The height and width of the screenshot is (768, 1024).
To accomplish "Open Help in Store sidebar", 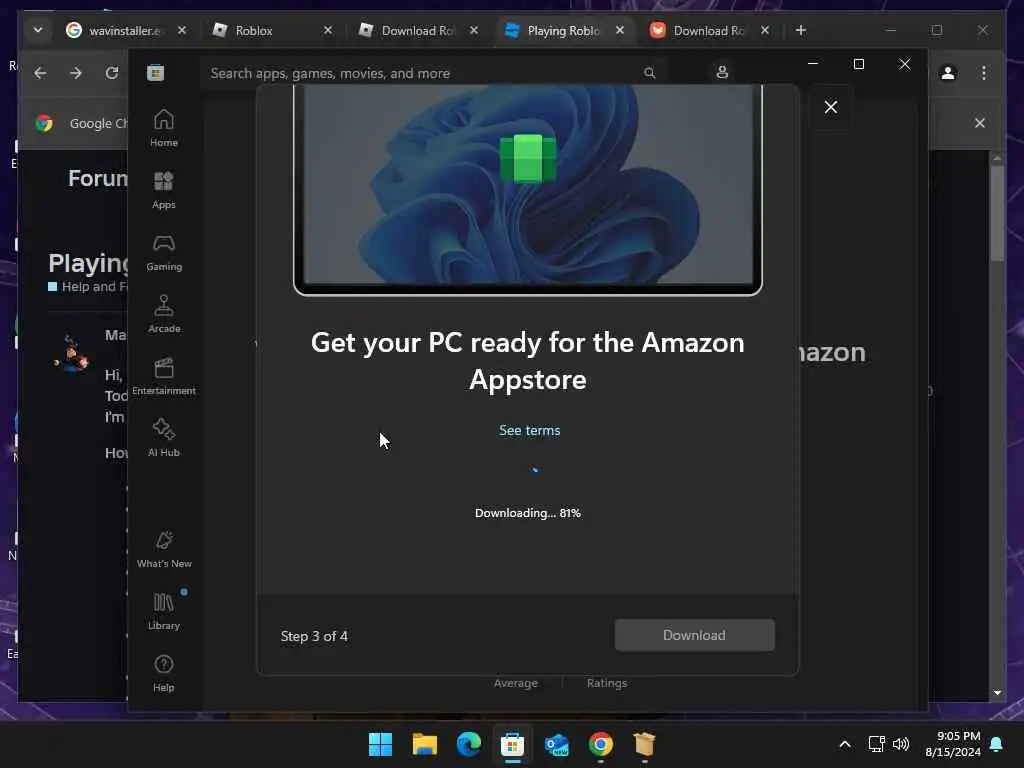I will (163, 674).
